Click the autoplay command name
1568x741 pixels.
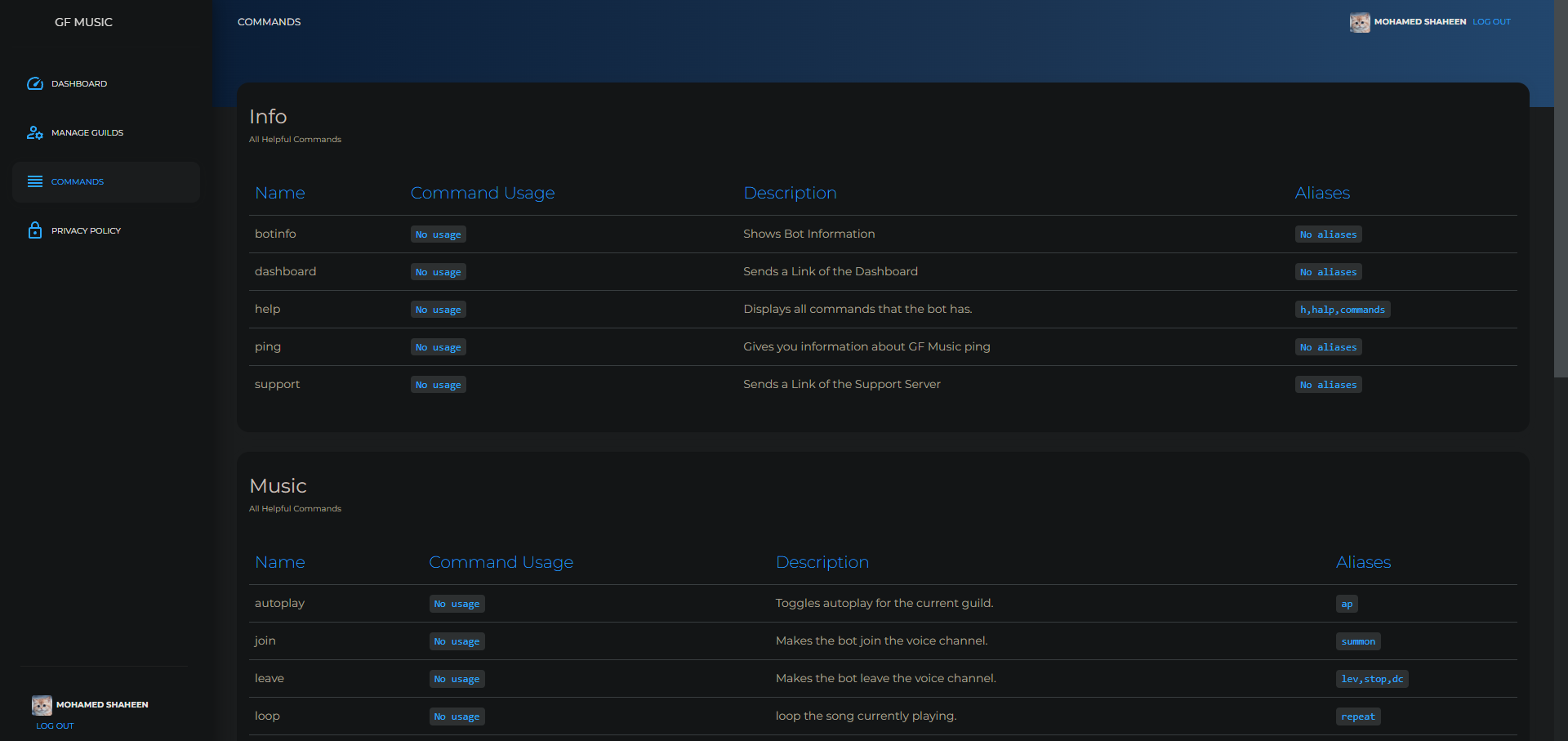click(x=279, y=603)
